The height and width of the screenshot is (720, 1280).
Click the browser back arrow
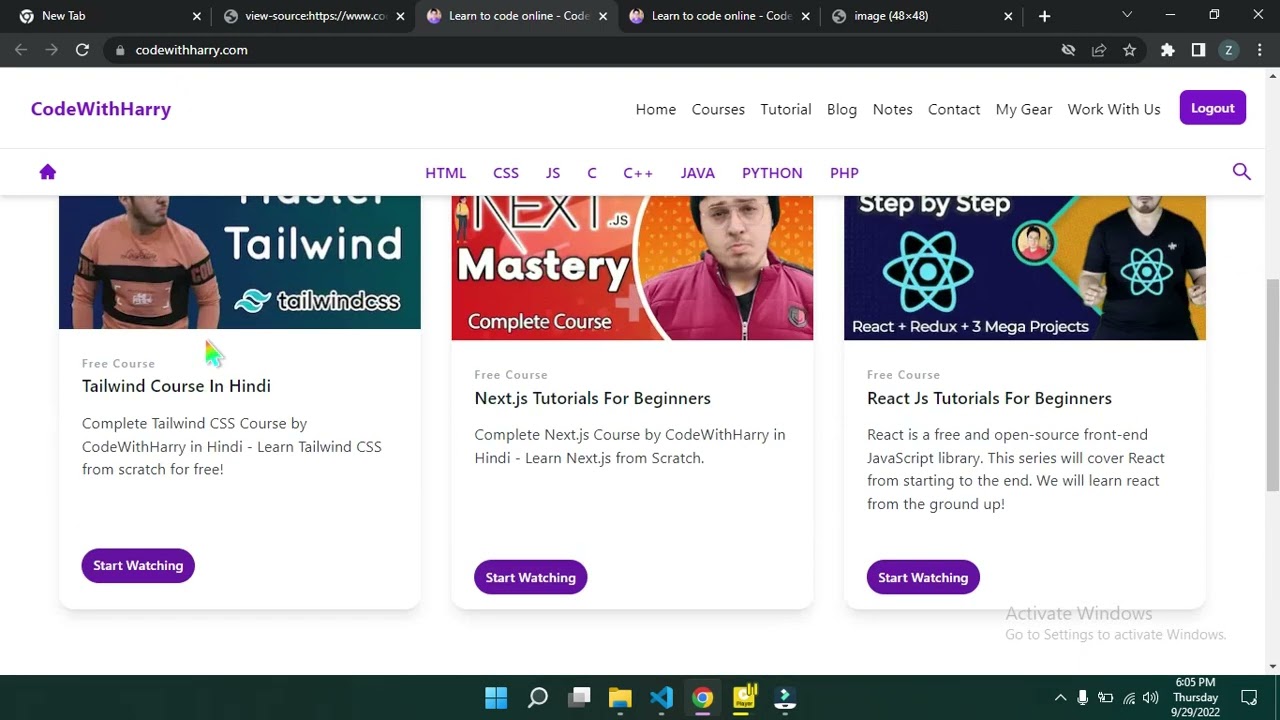pos(21,50)
